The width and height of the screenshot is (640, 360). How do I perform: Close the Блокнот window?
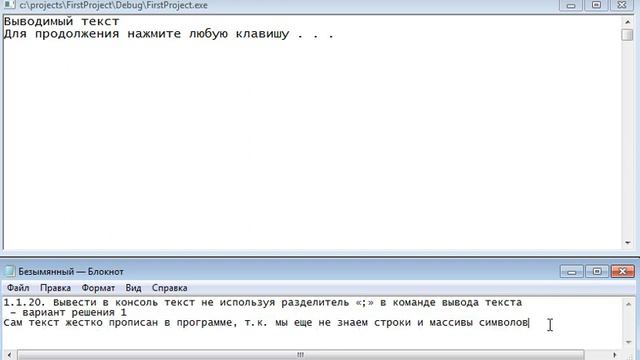click(622, 271)
